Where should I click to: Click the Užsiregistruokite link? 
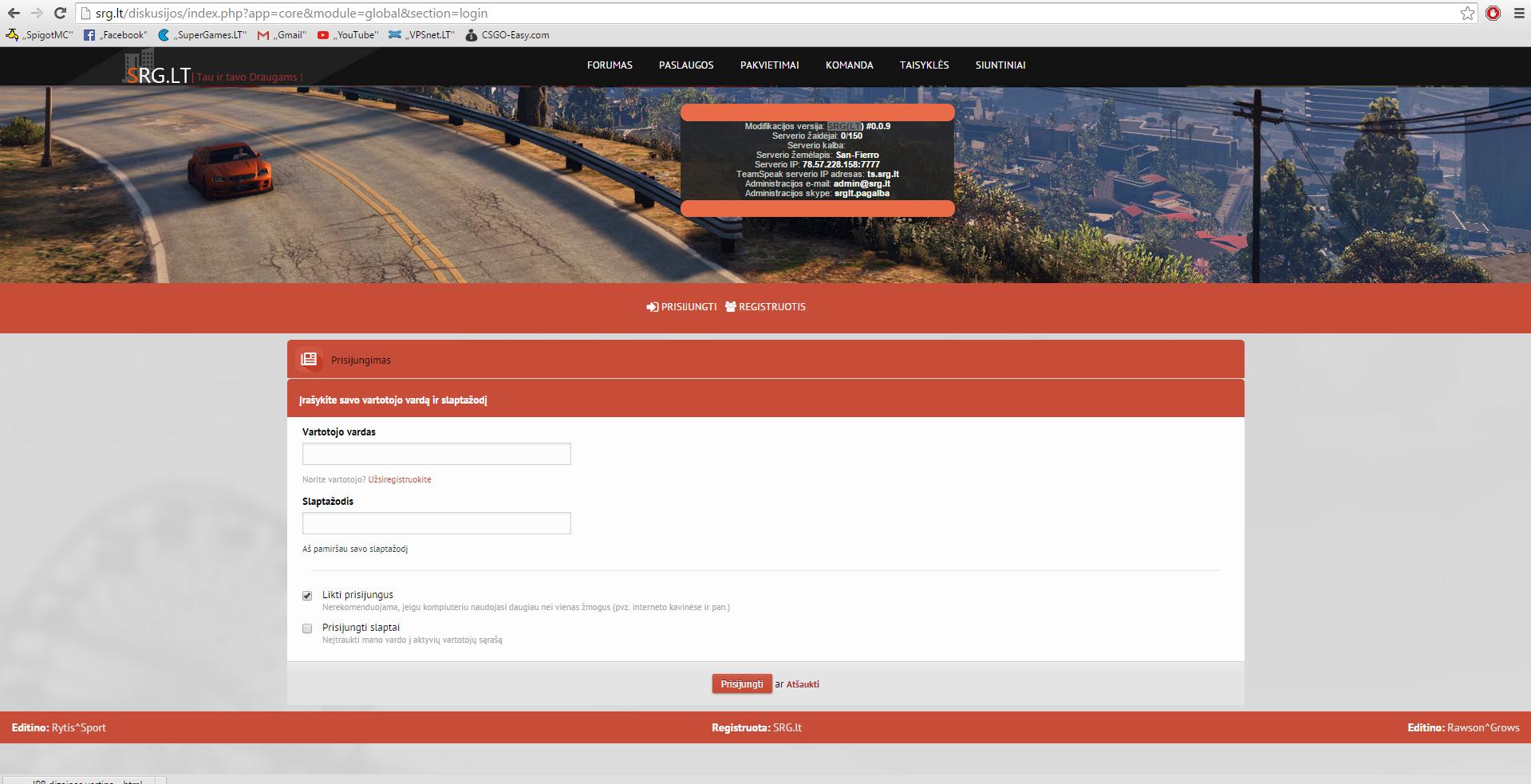pos(400,479)
